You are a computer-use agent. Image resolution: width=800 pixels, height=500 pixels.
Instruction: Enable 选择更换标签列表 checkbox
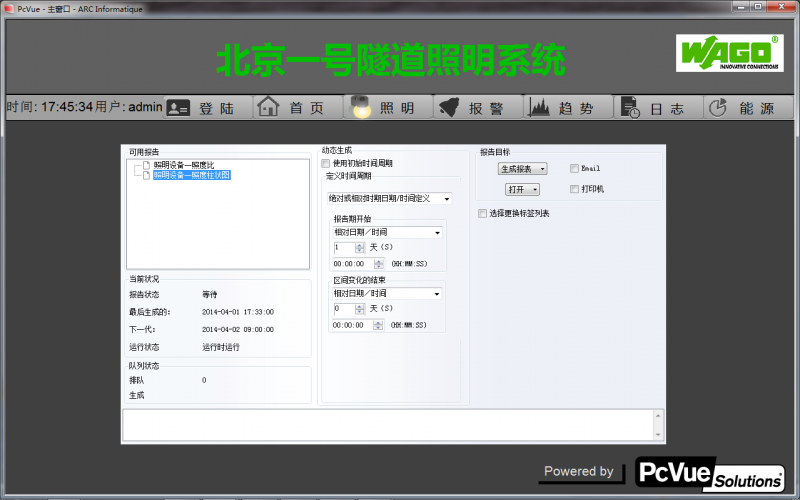point(482,214)
